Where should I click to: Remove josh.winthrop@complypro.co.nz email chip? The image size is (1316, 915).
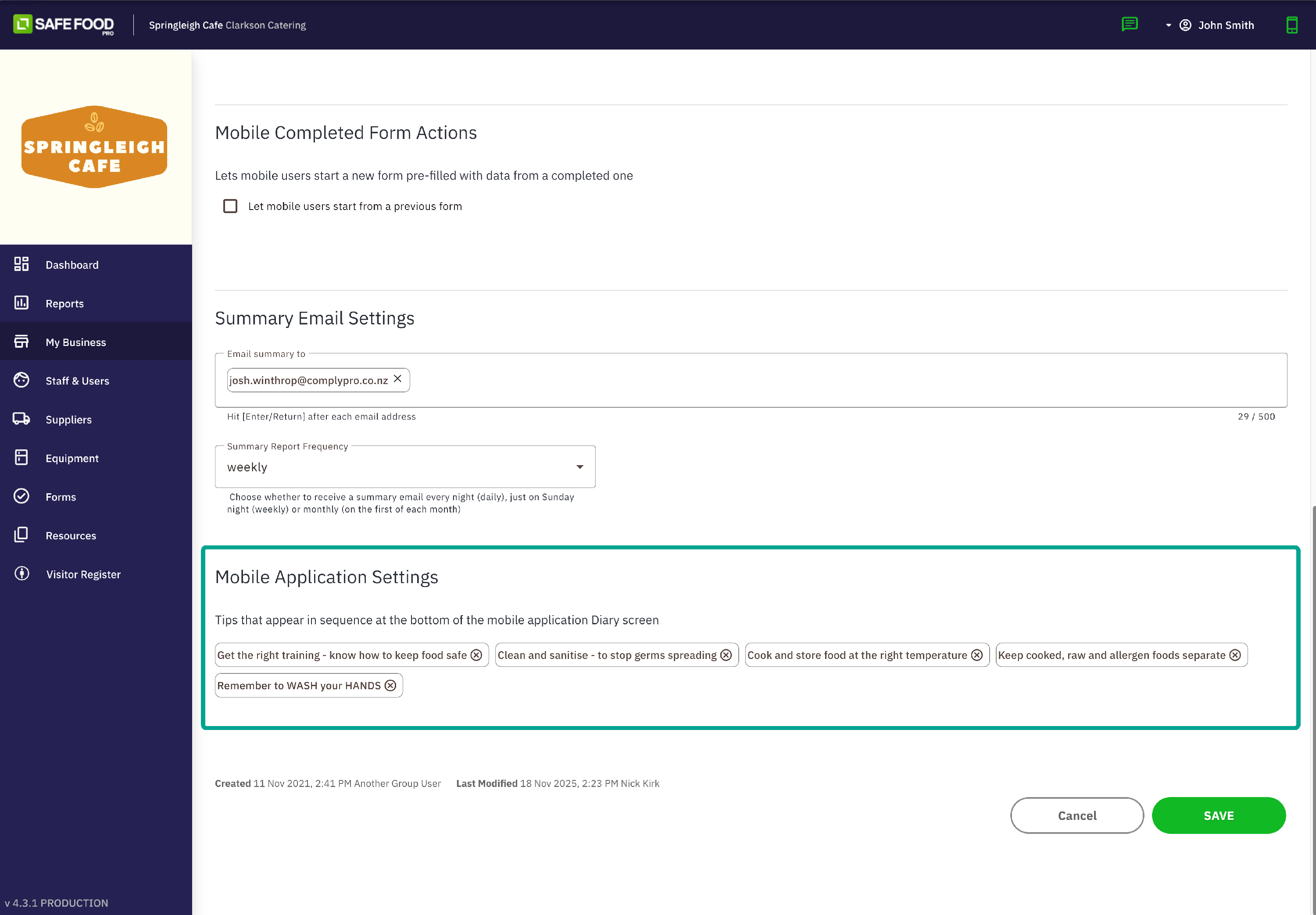tap(397, 379)
